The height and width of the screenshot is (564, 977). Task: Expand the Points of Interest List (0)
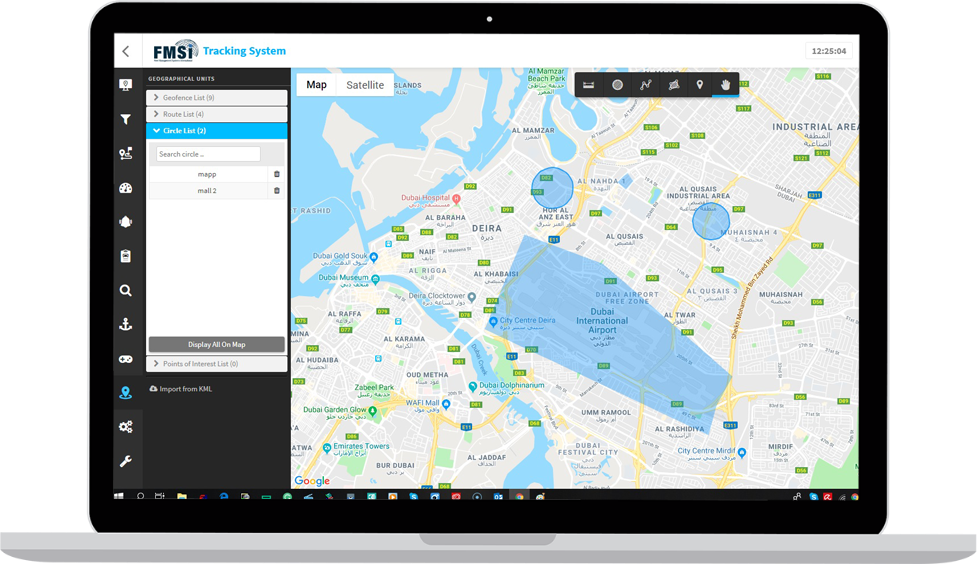217,364
